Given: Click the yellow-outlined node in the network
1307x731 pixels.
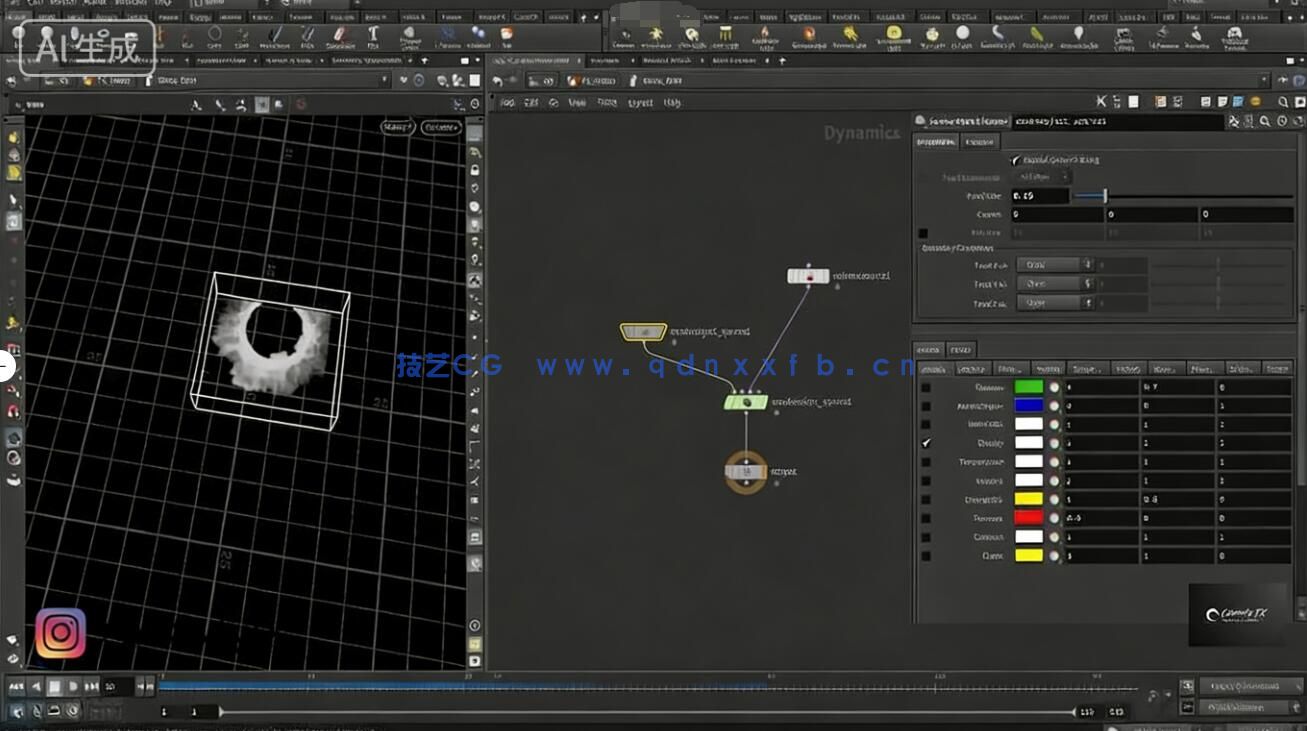Looking at the screenshot, I should click(x=642, y=331).
